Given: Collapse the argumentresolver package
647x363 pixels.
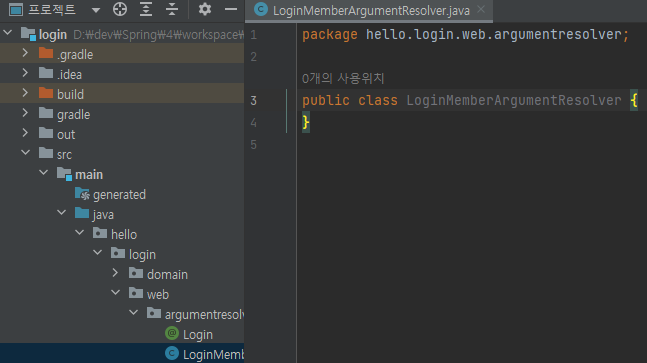Looking at the screenshot, I should pos(134,313).
